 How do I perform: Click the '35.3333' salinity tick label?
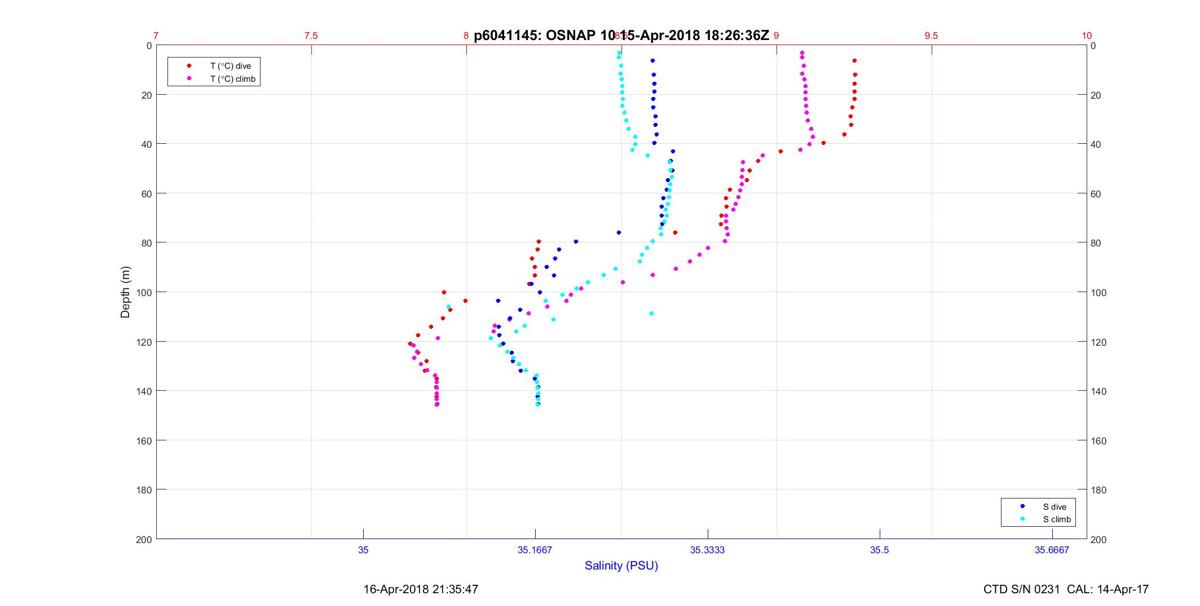(x=708, y=549)
